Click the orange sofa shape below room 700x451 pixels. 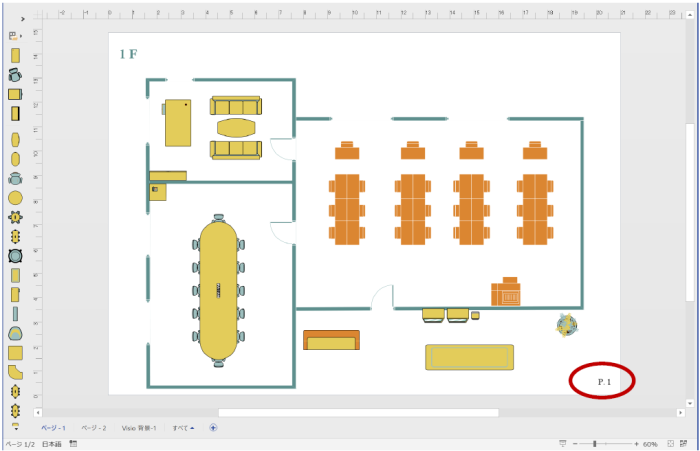331,340
